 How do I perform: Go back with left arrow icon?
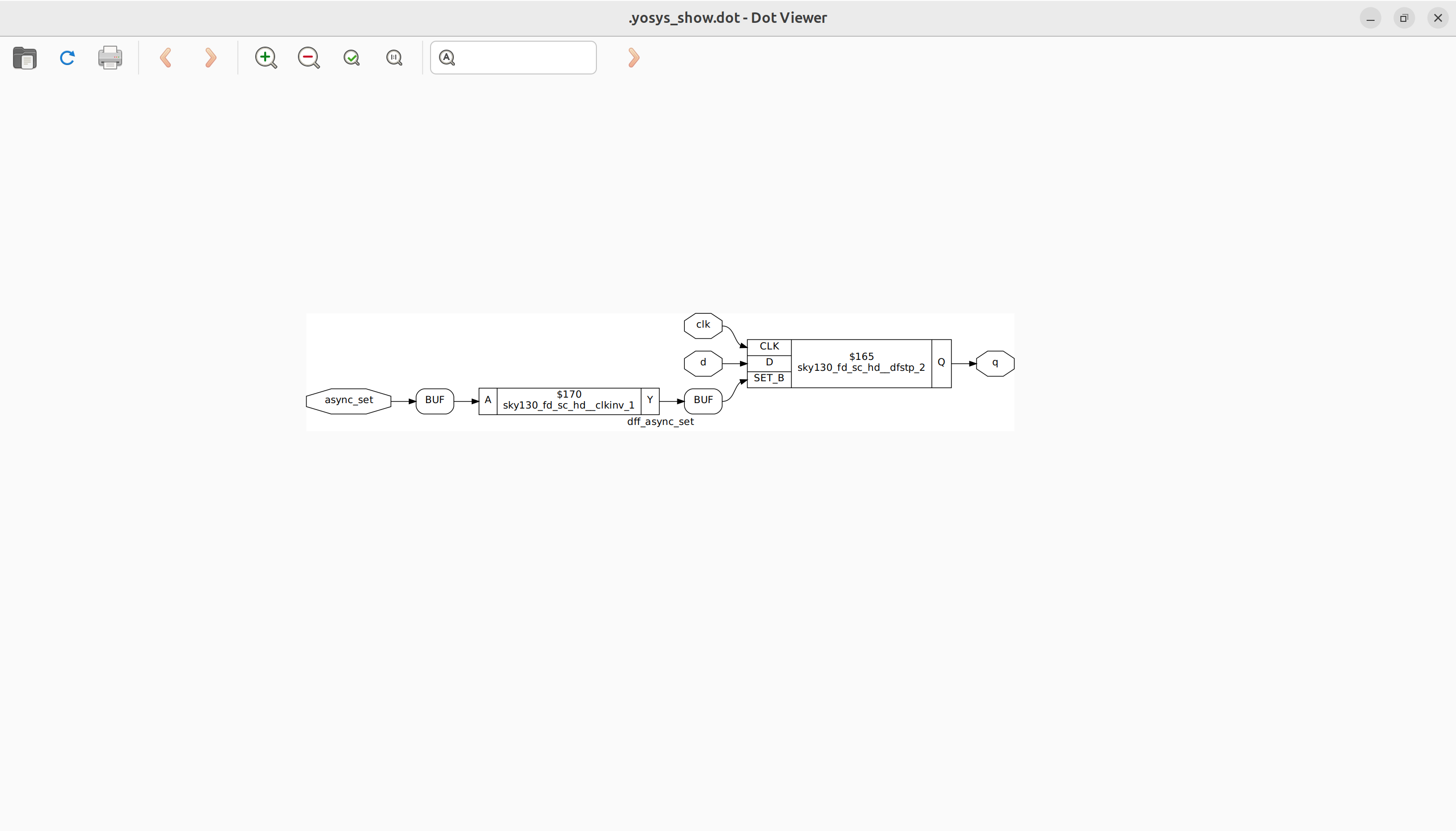coord(166,58)
